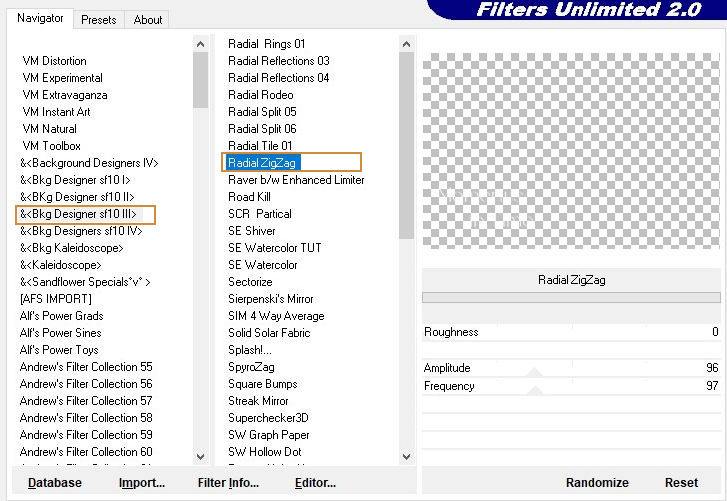Select the SE Watercolor TUT filter
The height and width of the screenshot is (501, 727).
tap(275, 248)
